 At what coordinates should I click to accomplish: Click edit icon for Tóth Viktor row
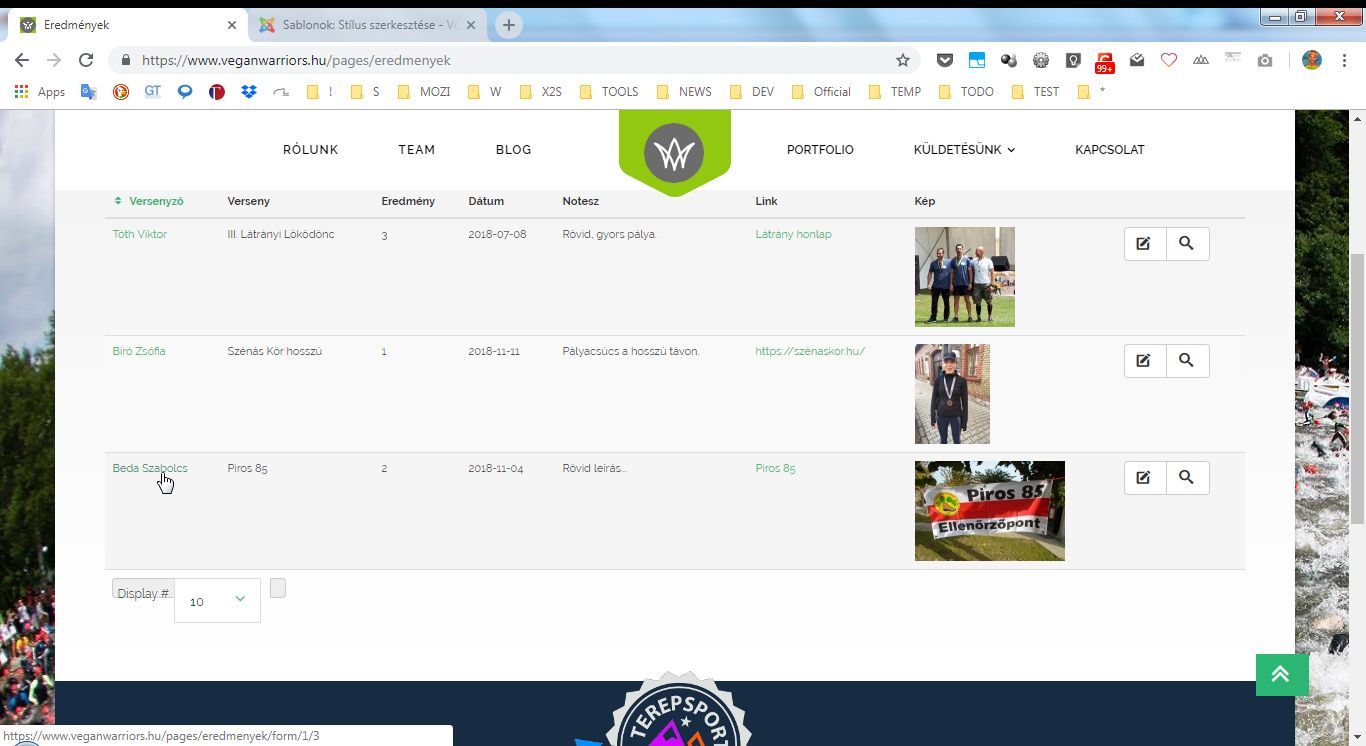1144,244
